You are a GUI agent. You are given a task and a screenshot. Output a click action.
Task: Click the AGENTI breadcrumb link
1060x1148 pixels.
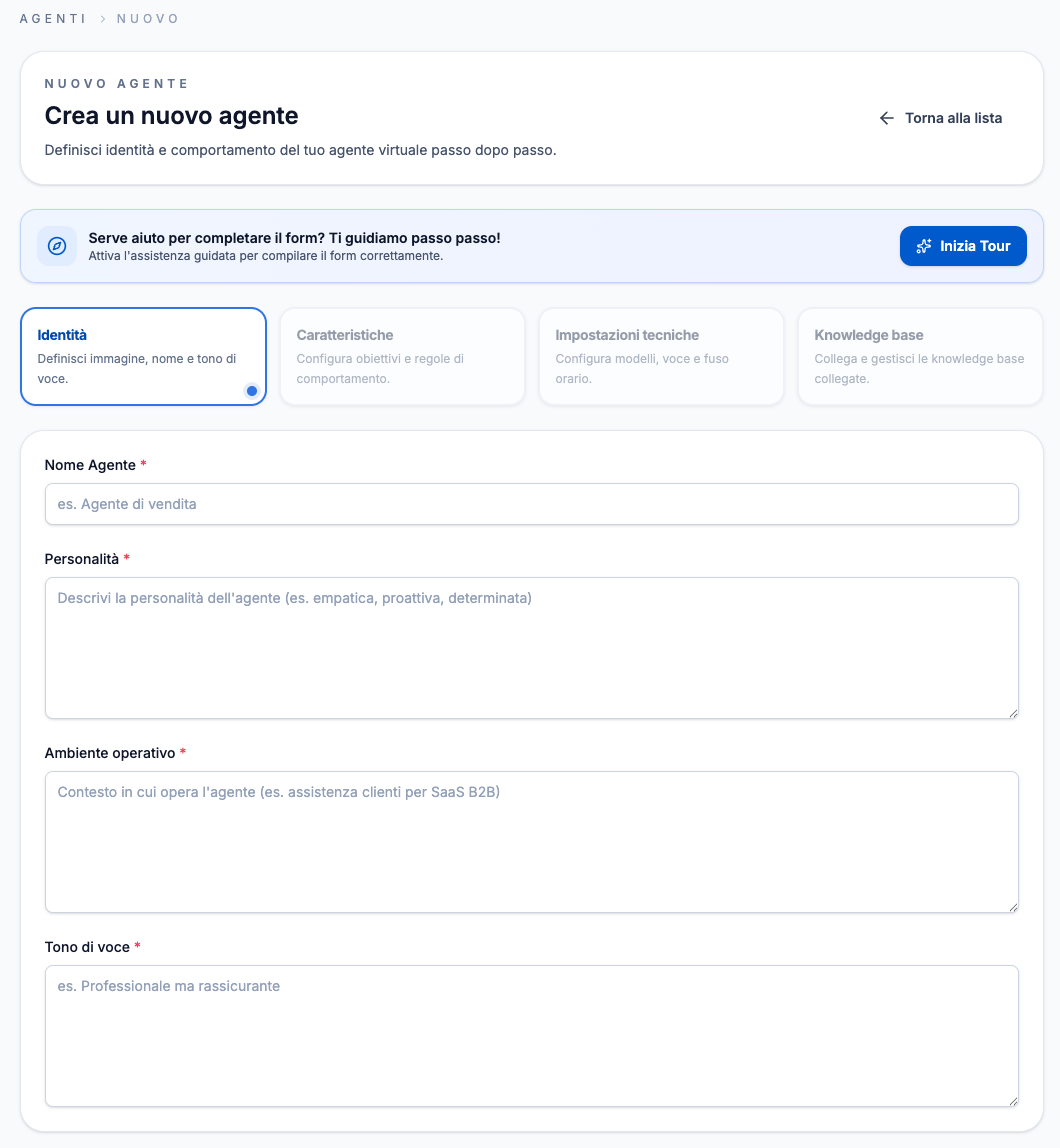pyautogui.click(x=53, y=19)
